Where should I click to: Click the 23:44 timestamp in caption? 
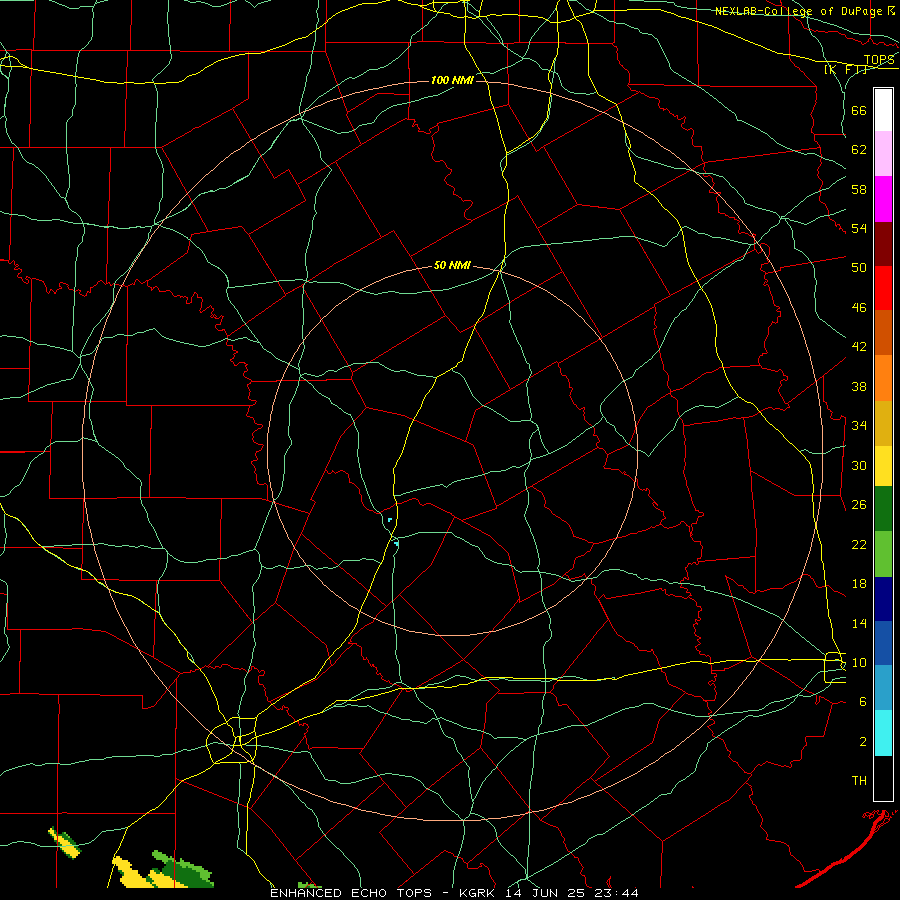point(617,893)
